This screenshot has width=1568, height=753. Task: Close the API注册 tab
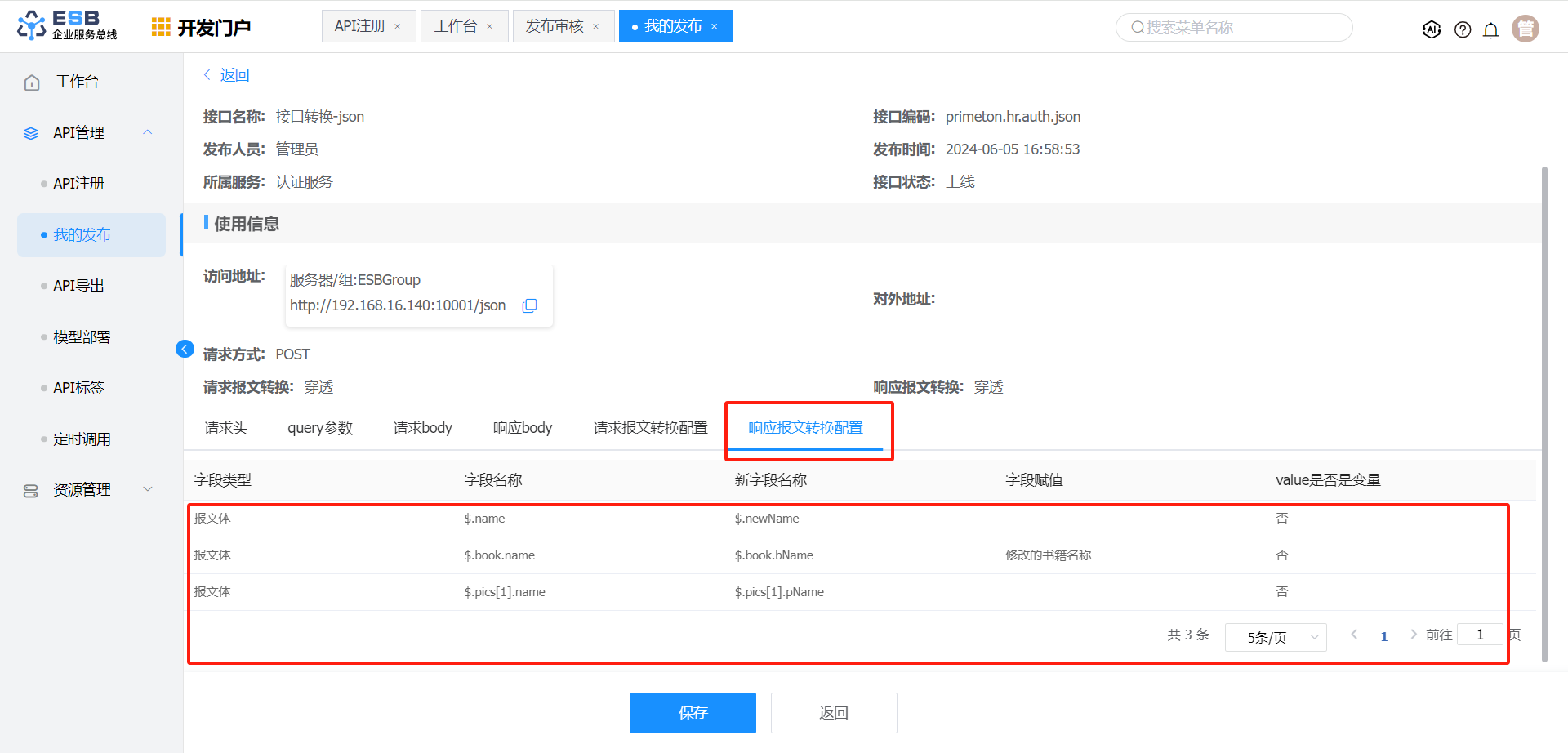(398, 27)
